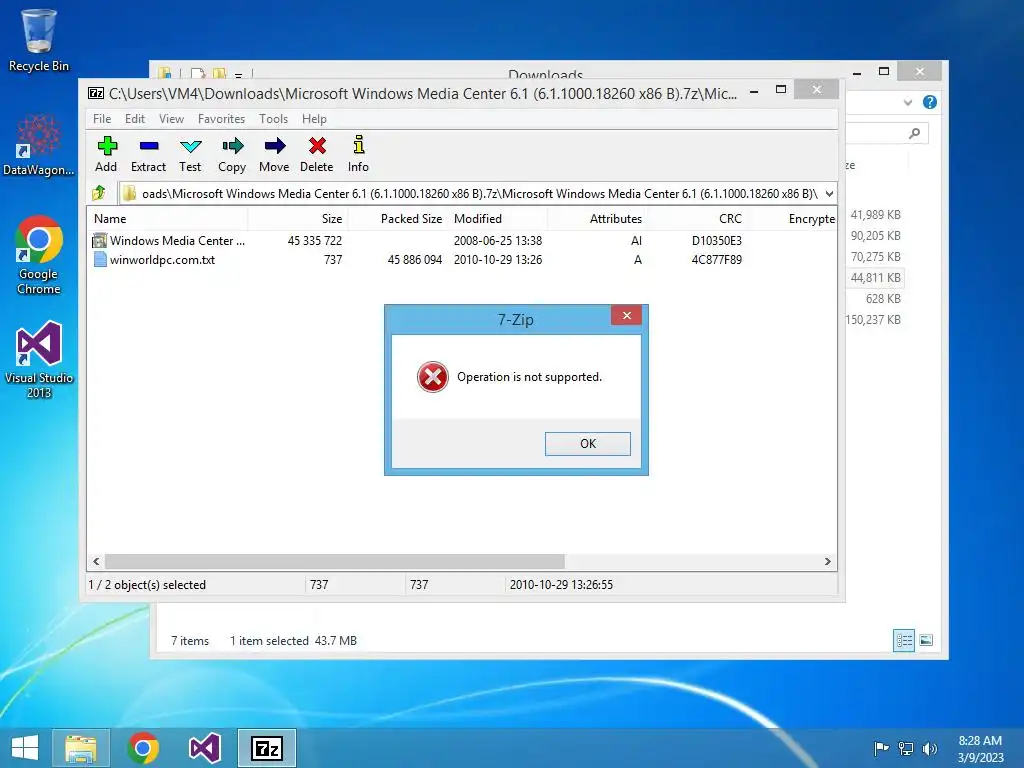Click the 150,237 KB entry in Downloads
The height and width of the screenshot is (768, 1024).
[x=873, y=319]
